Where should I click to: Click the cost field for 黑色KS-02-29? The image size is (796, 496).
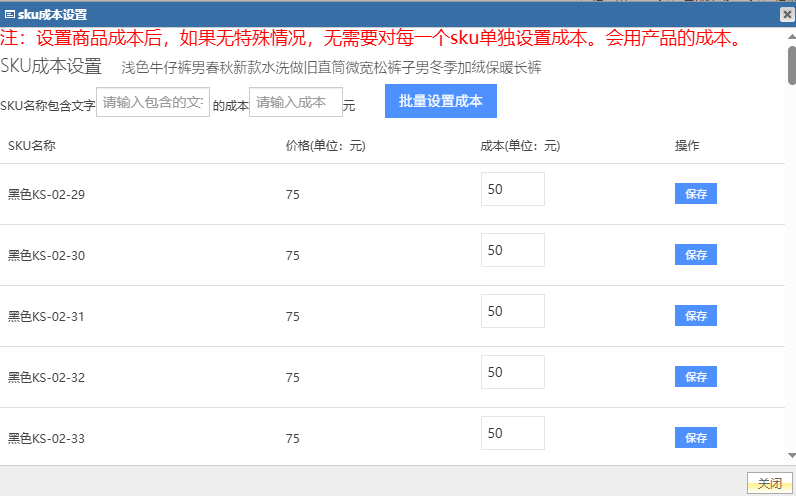coord(512,189)
